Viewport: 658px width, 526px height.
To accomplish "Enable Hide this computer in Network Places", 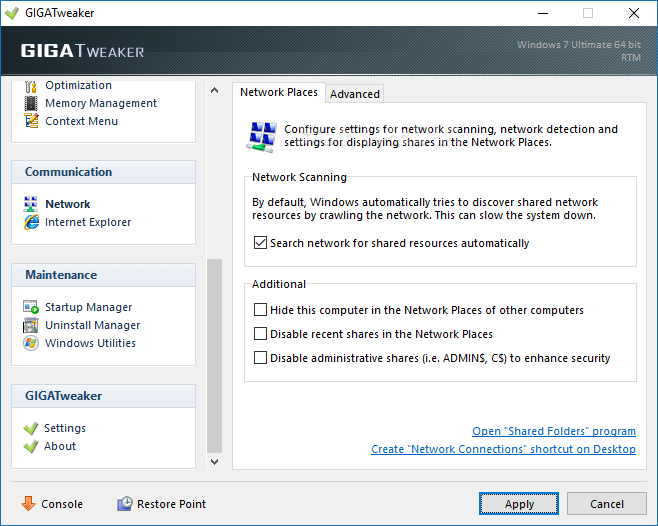I will point(261,310).
